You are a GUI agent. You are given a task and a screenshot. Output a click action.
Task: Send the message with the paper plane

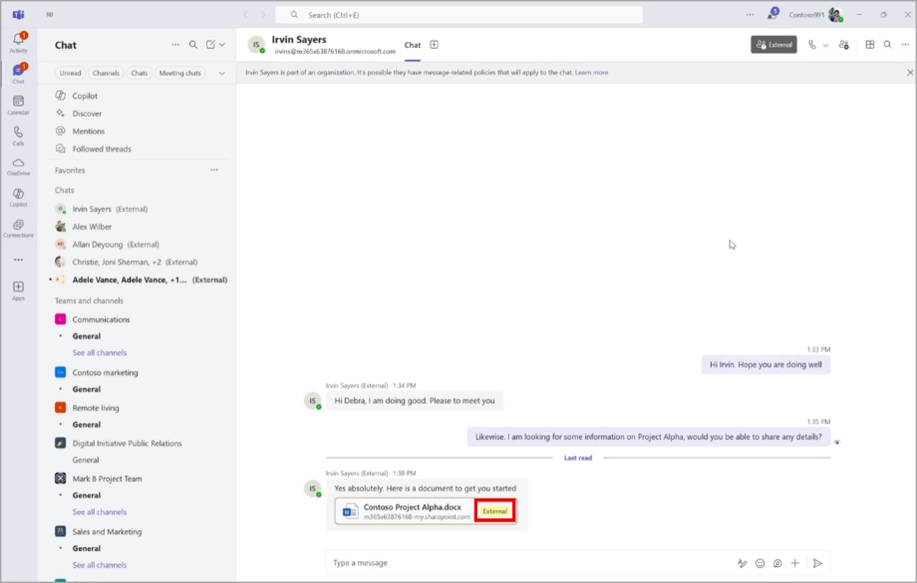(x=817, y=562)
